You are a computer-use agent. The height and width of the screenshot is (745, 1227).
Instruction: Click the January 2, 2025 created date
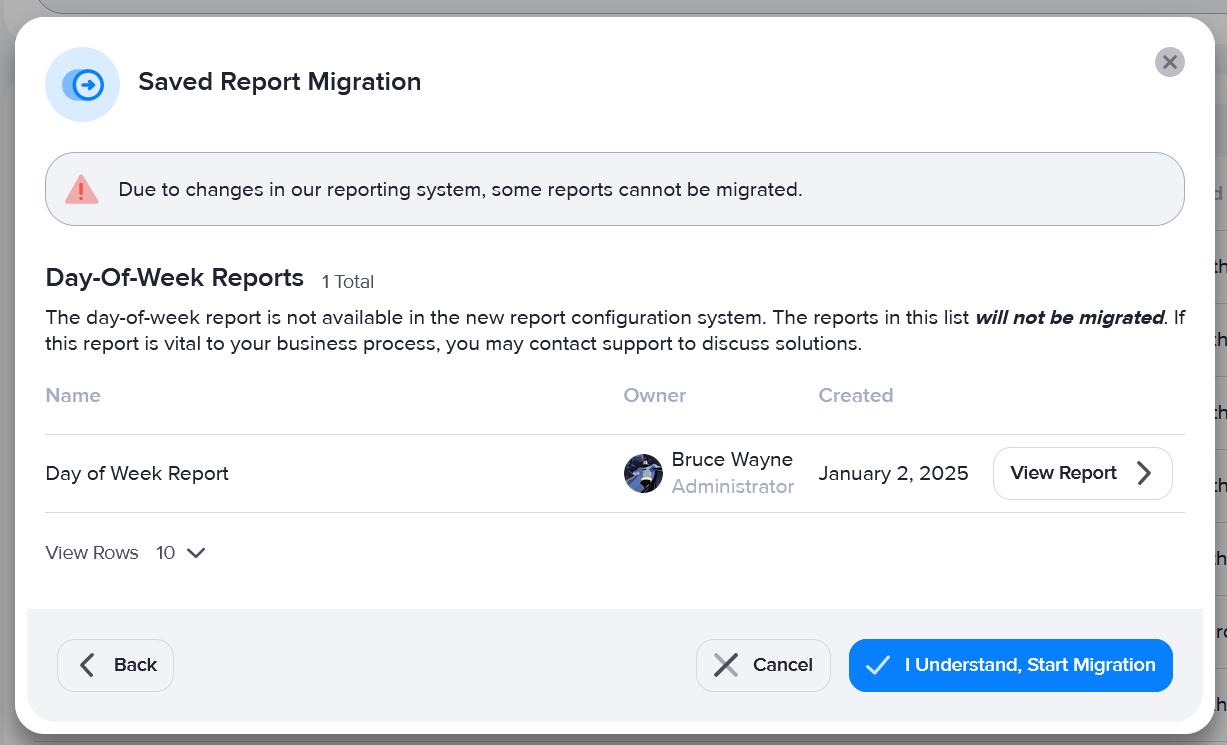click(893, 474)
